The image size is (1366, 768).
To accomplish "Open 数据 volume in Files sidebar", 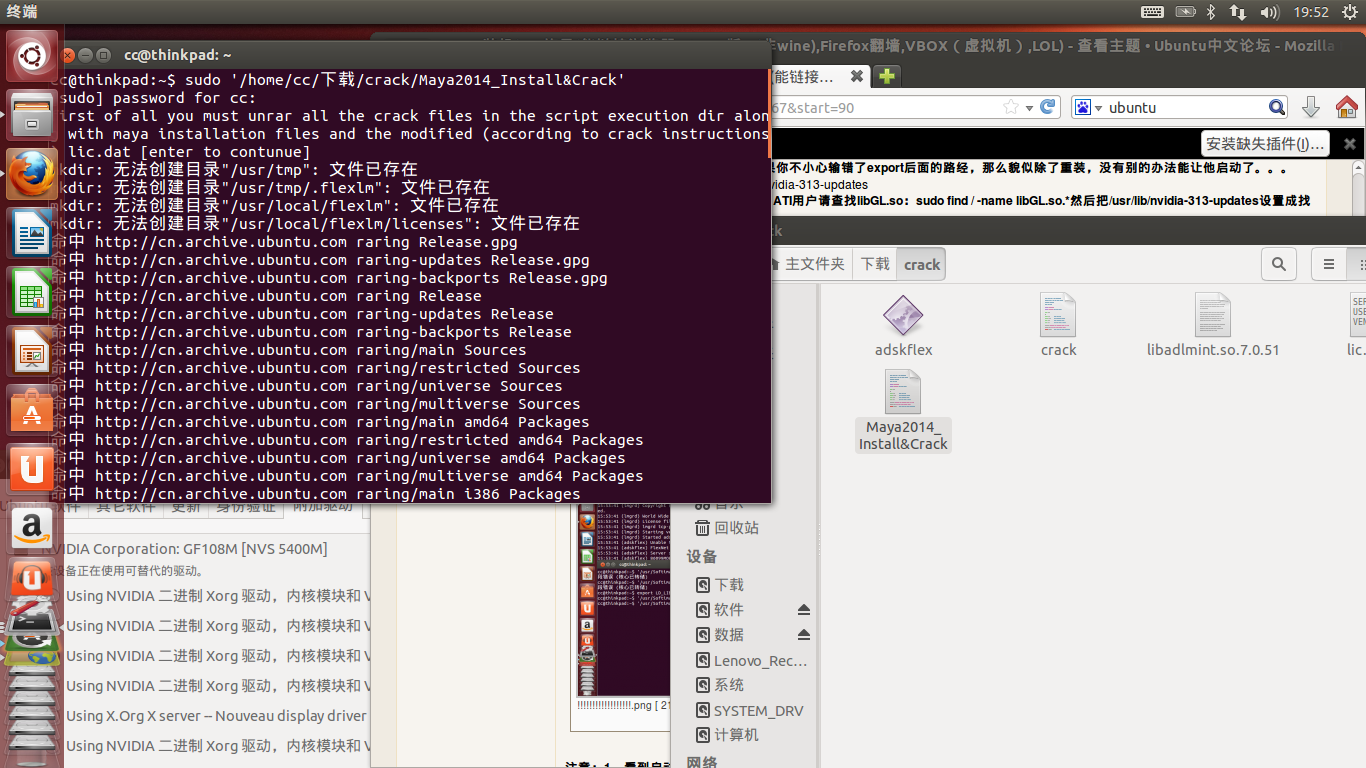I will pos(720,635).
